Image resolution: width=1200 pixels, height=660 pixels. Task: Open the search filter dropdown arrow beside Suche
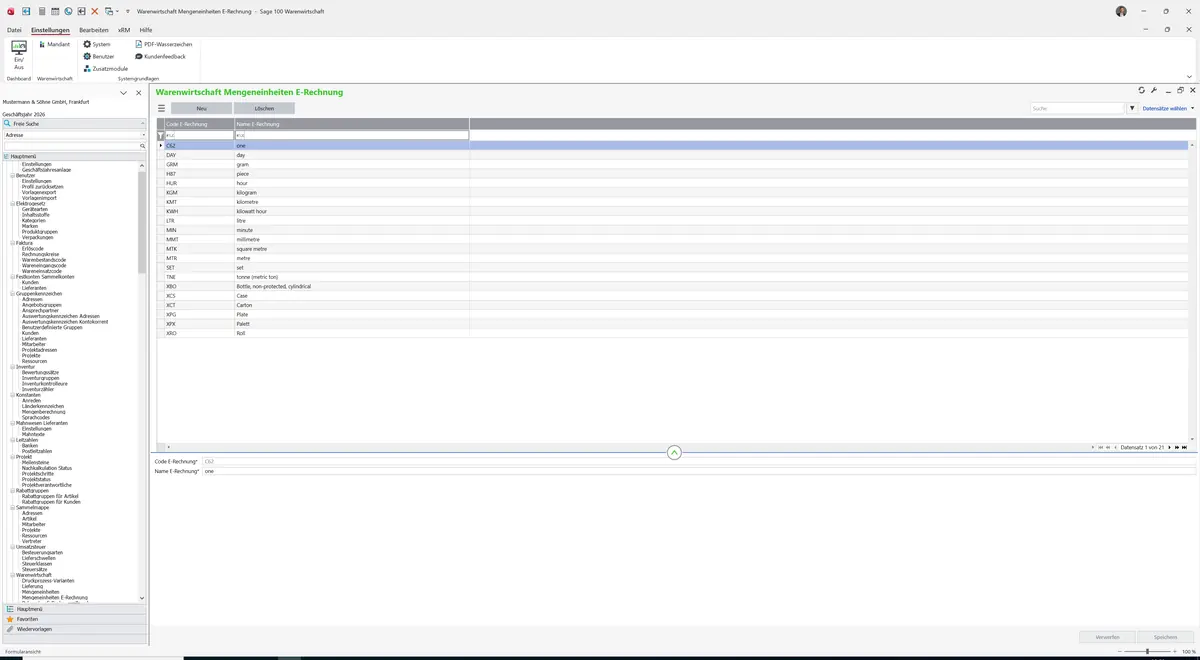pyautogui.click(x=1133, y=108)
